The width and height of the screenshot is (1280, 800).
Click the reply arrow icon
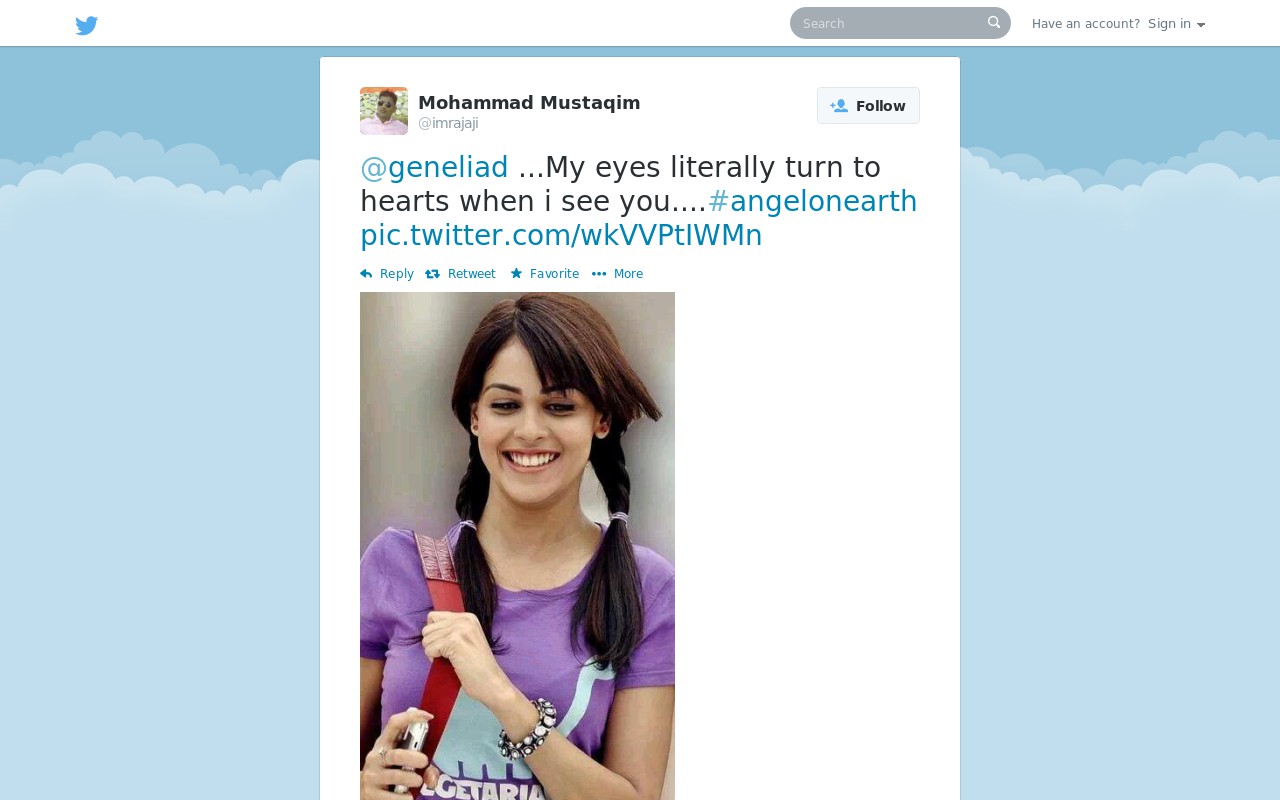coord(366,274)
